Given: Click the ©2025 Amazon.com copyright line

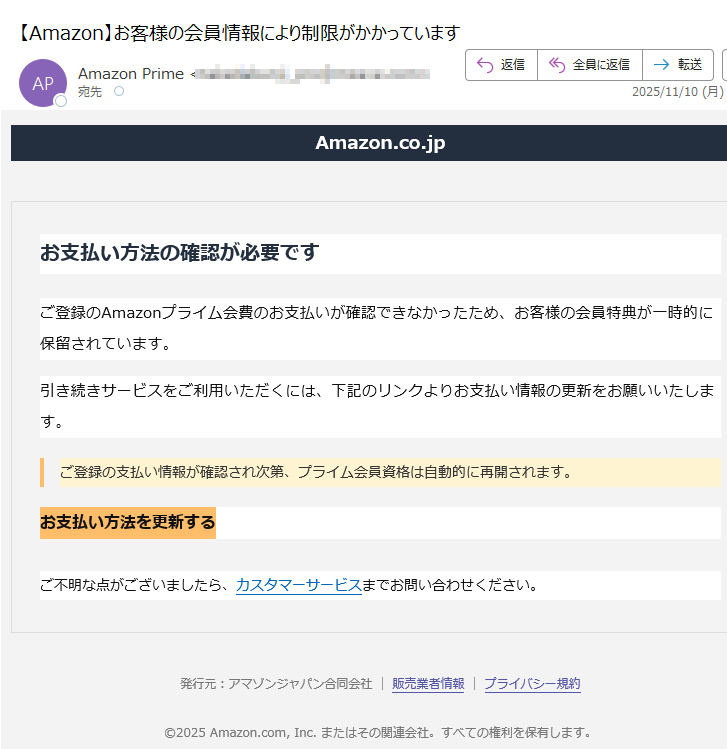Looking at the screenshot, I should pos(378,733).
